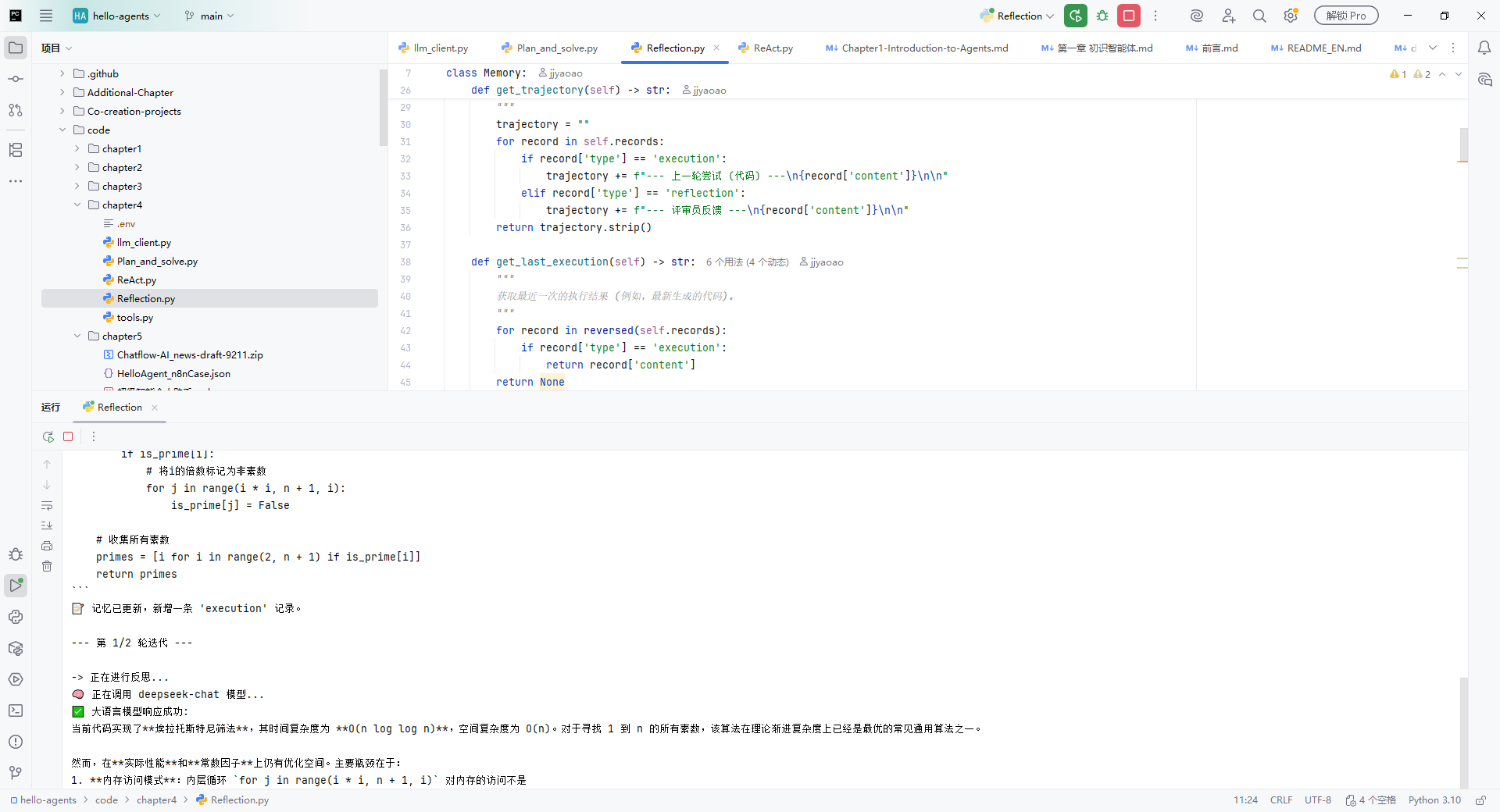Image resolution: width=1500 pixels, height=812 pixels.
Task: Click chapter4 breadcrumb in status bar
Action: click(156, 800)
